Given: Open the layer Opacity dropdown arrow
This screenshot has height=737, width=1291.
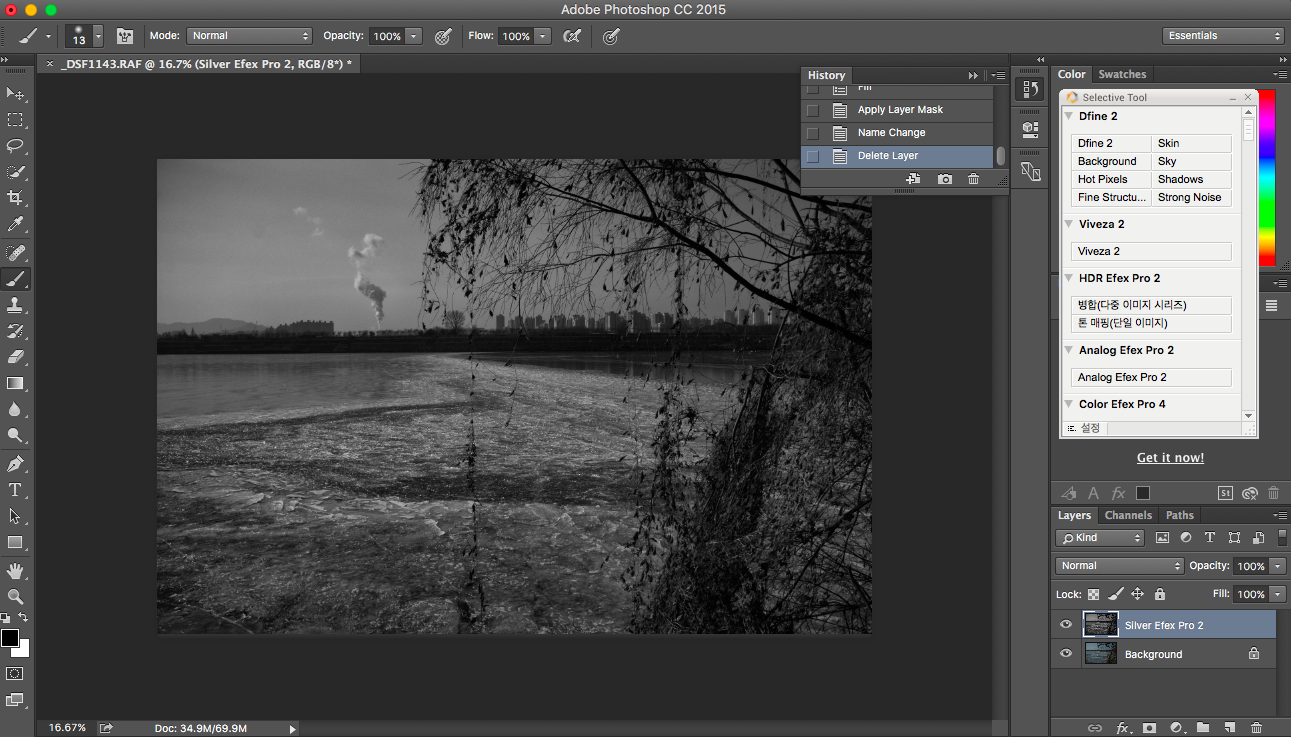Looking at the screenshot, I should (1277, 566).
